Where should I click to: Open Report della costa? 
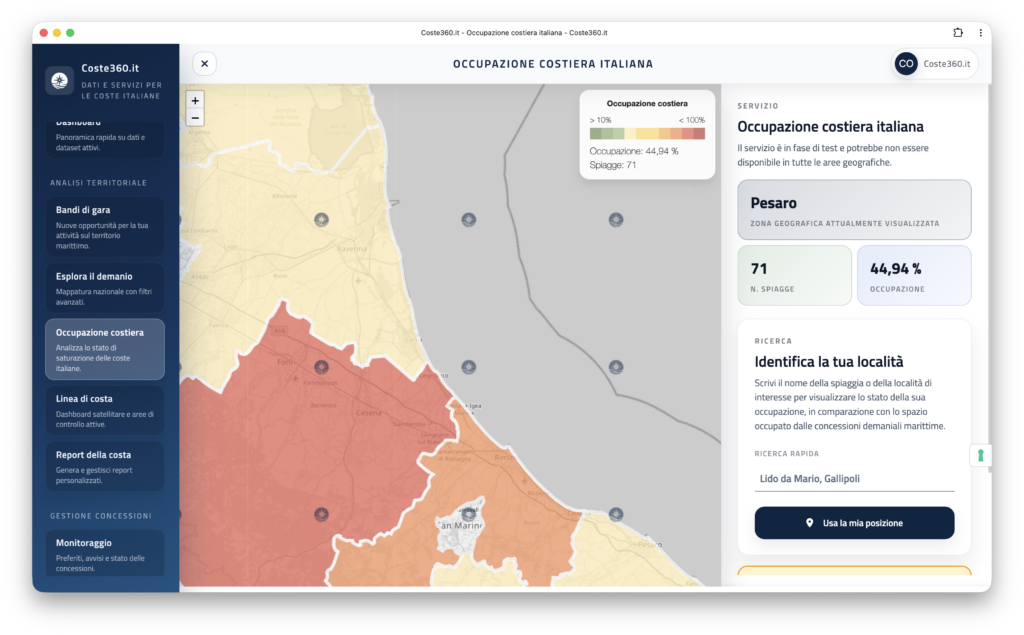point(104,467)
